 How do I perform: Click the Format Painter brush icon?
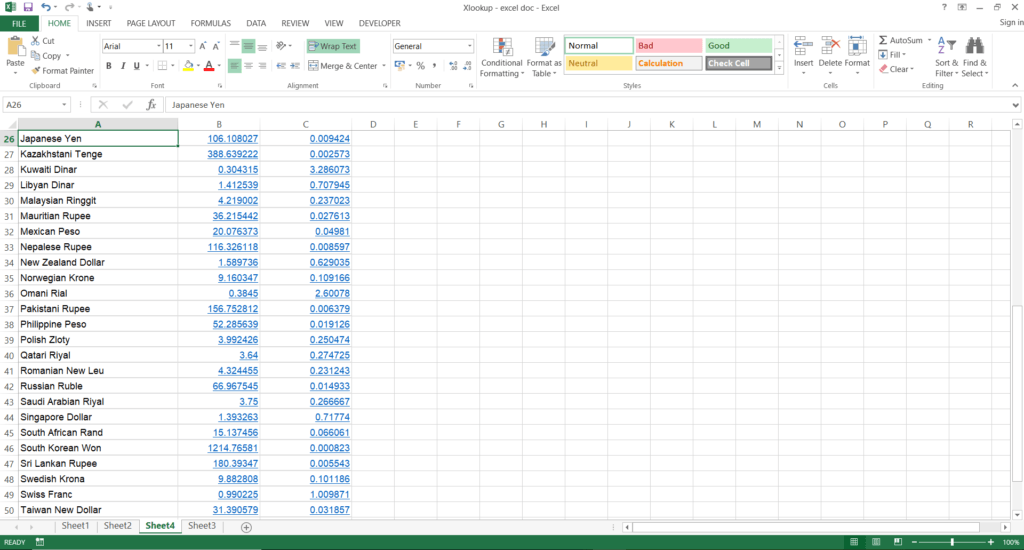pos(36,71)
